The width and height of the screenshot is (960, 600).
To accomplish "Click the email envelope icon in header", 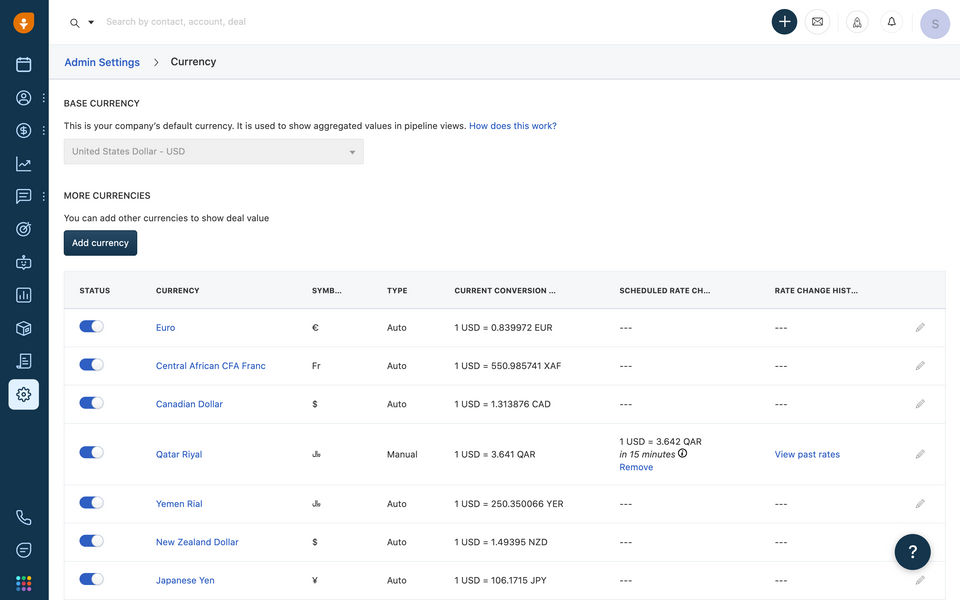I will tap(817, 22).
